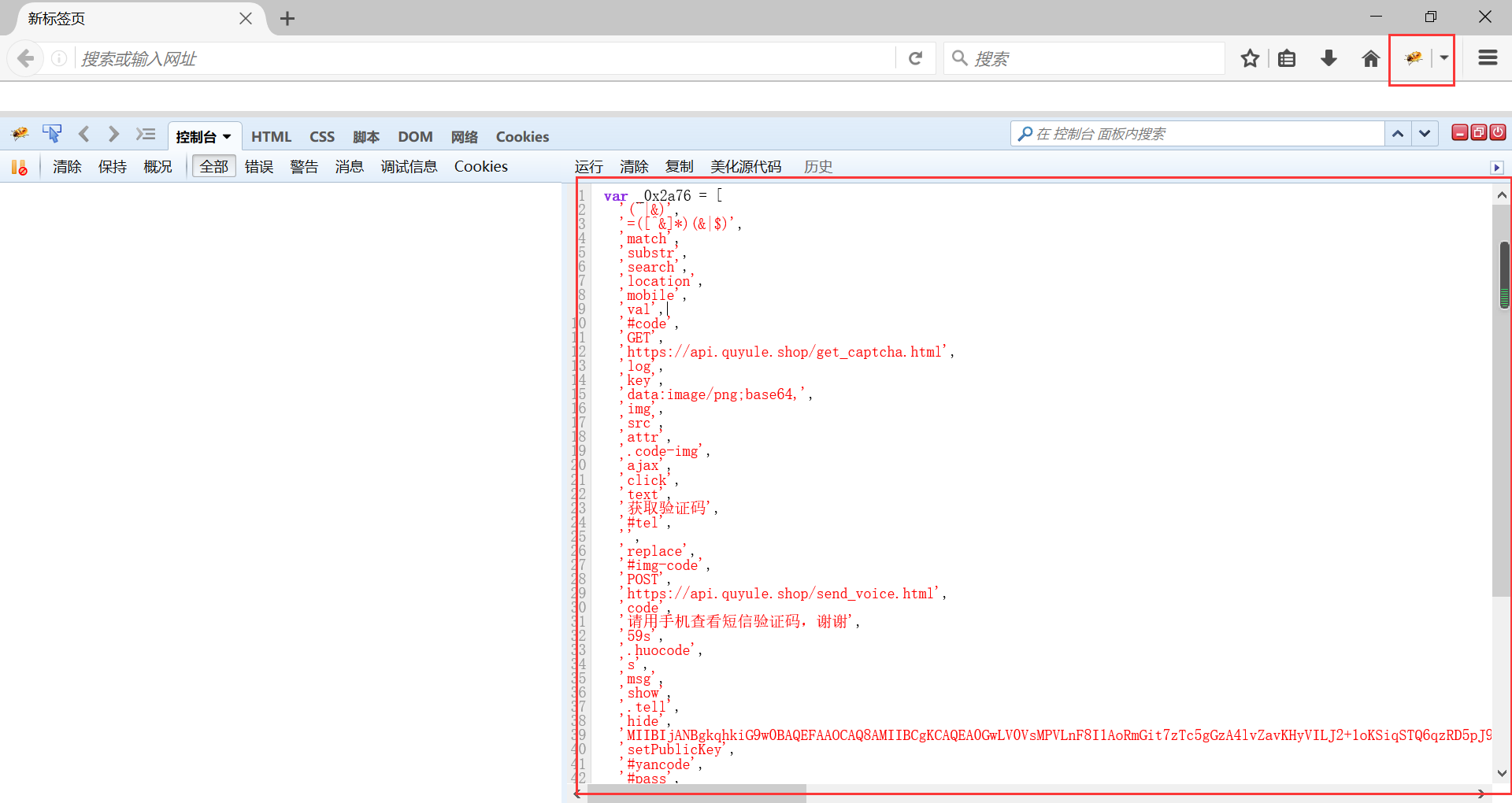
Task: Click the get_captcha.html URL code line
Action: [787, 352]
